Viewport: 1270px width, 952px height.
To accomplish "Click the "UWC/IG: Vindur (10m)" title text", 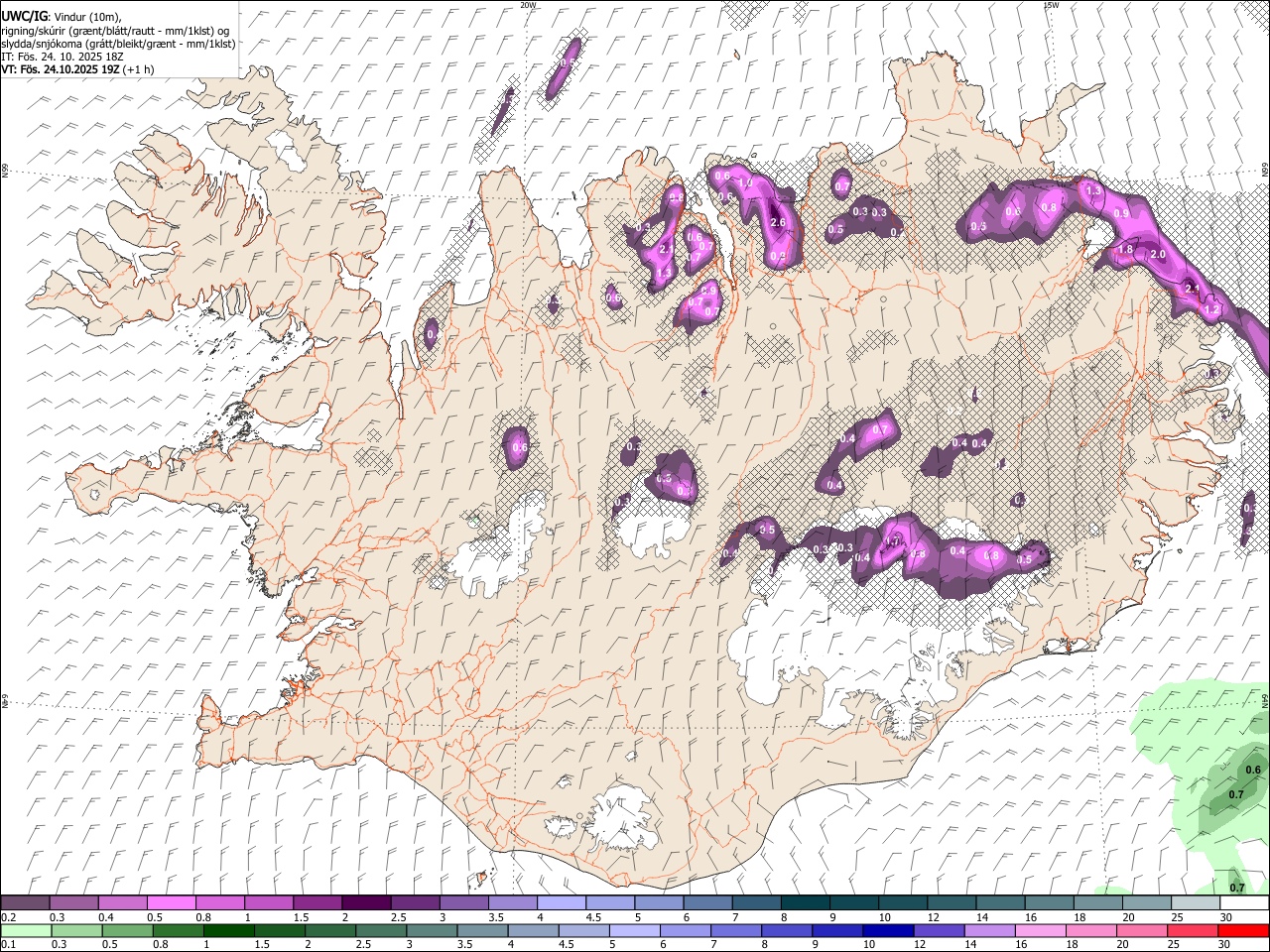I will 61,16.
